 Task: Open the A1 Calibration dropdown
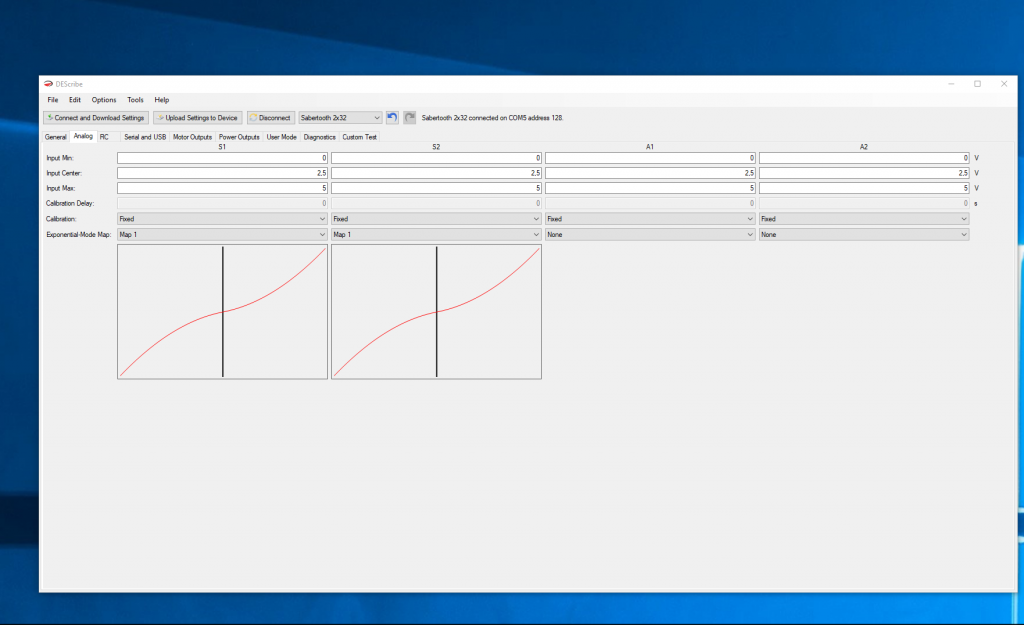[x=650, y=219]
